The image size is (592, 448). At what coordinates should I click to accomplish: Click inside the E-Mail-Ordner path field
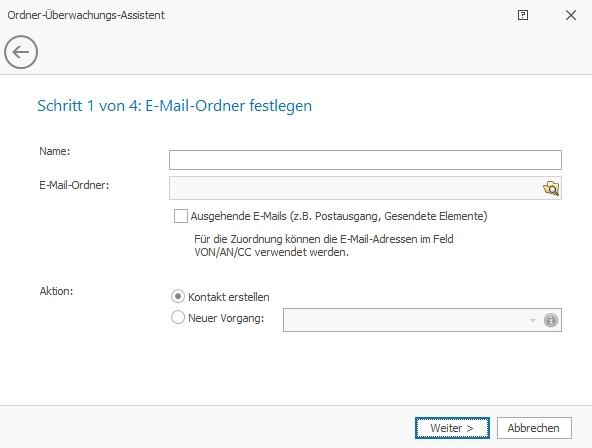tap(355, 188)
